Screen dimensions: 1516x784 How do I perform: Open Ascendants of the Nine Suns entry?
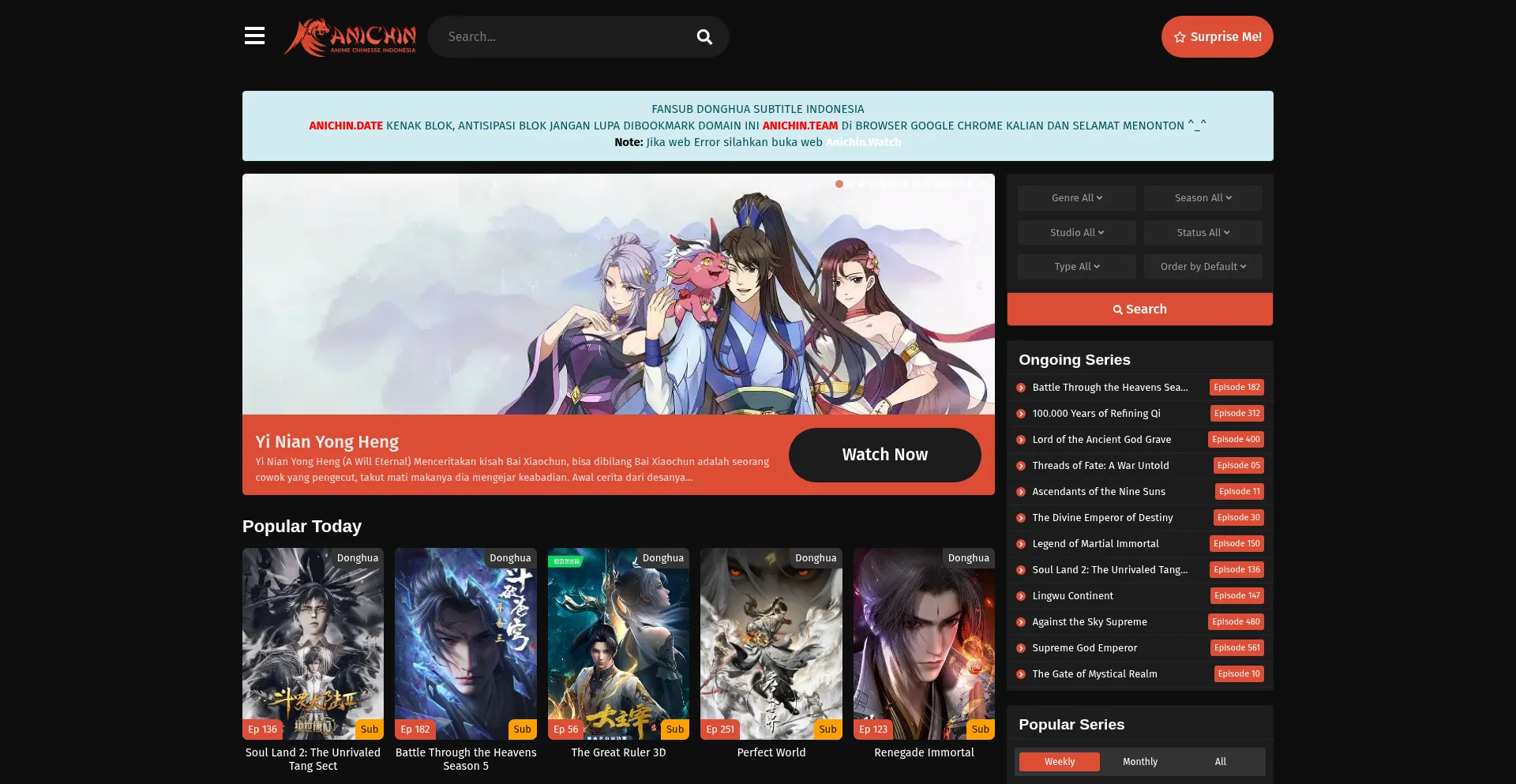[x=1099, y=492]
